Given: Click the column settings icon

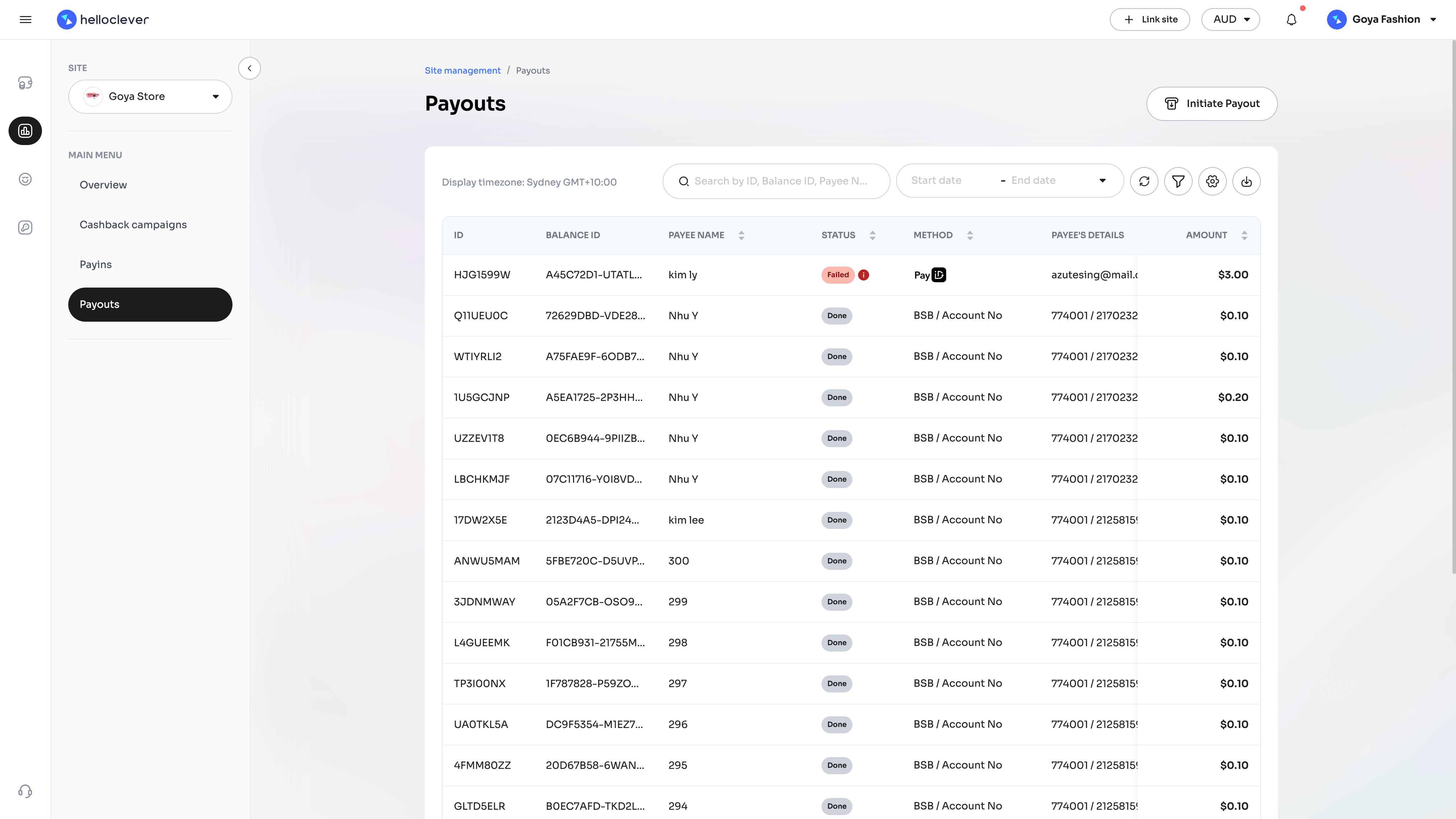Looking at the screenshot, I should point(1212,181).
